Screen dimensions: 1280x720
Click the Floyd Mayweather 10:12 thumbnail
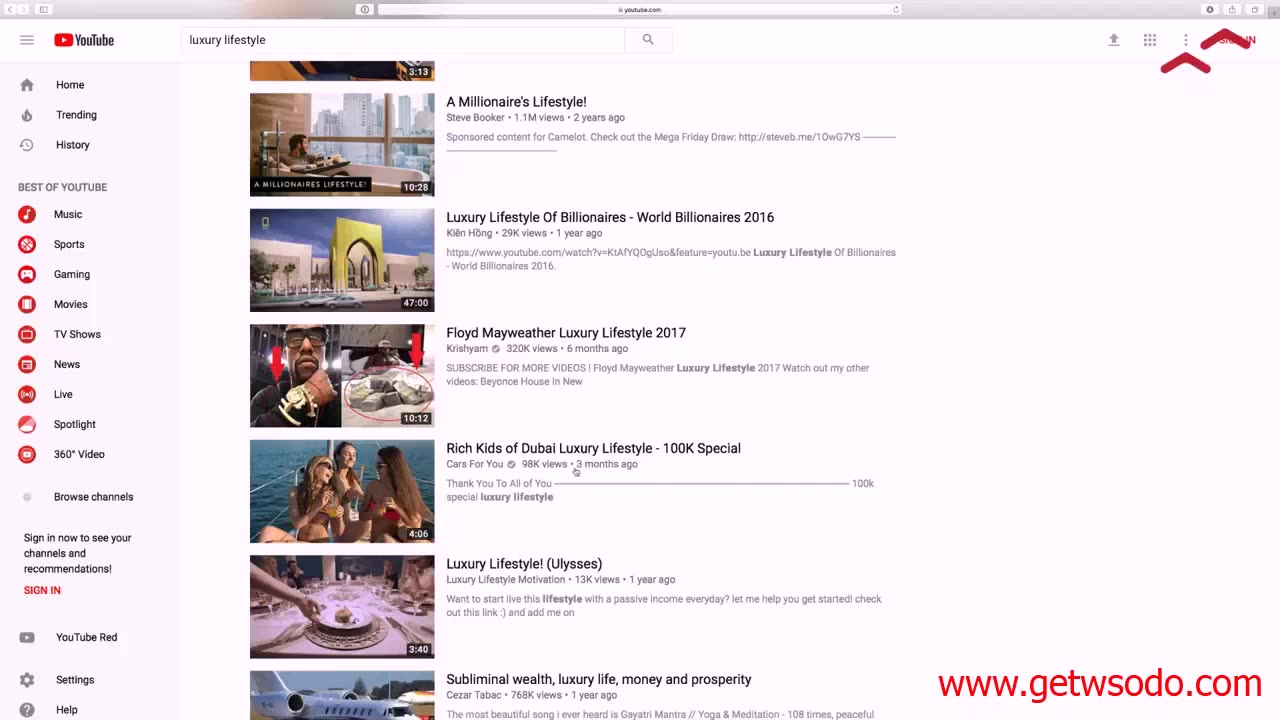342,376
